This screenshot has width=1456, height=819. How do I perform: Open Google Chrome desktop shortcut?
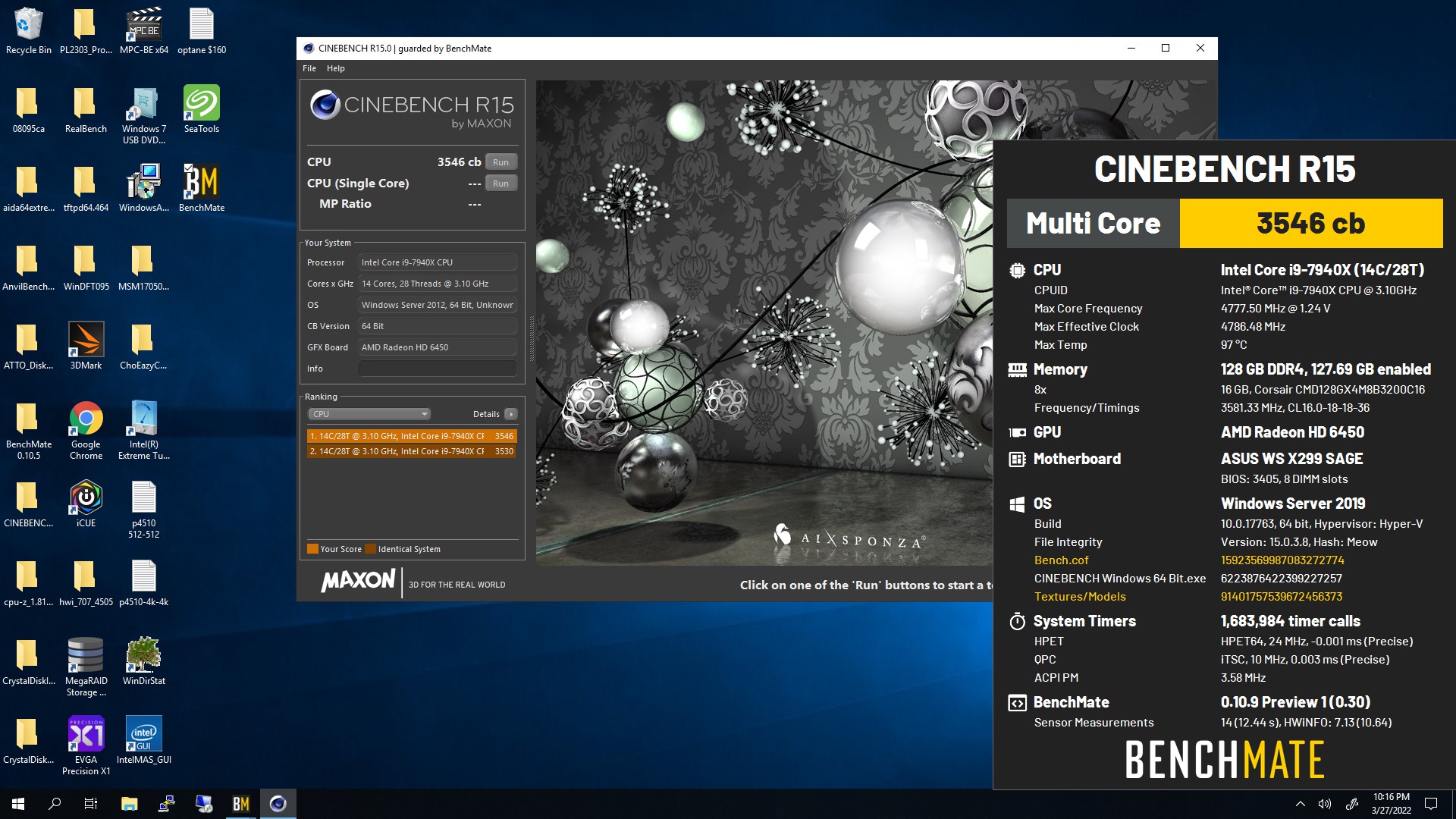[x=86, y=430]
